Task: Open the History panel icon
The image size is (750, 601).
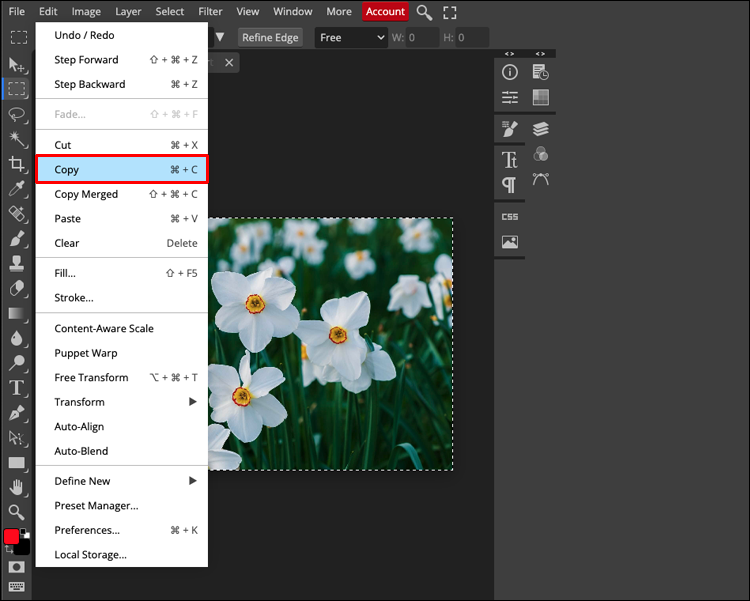Action: (541, 72)
